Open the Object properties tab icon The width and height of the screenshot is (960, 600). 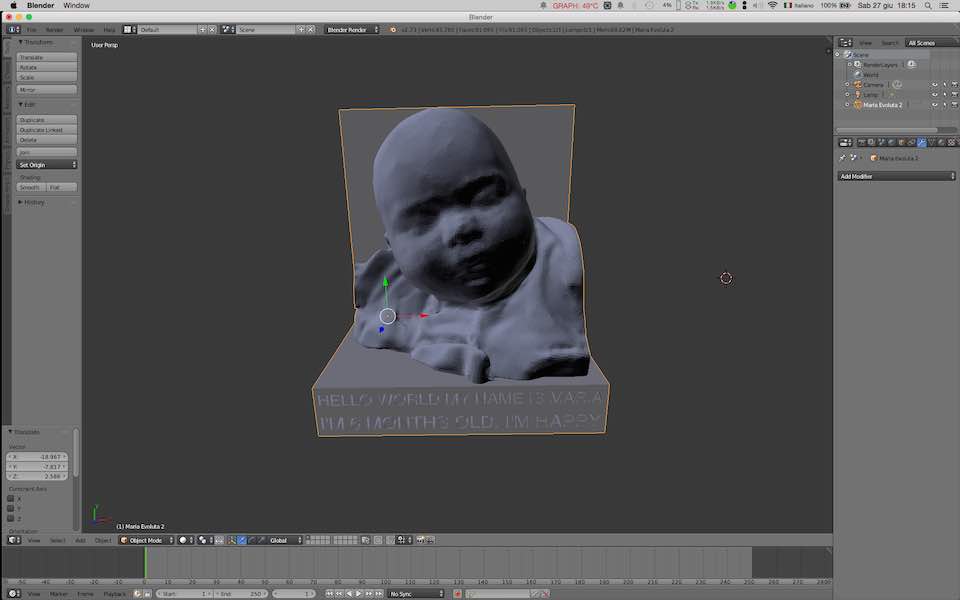[x=901, y=142]
